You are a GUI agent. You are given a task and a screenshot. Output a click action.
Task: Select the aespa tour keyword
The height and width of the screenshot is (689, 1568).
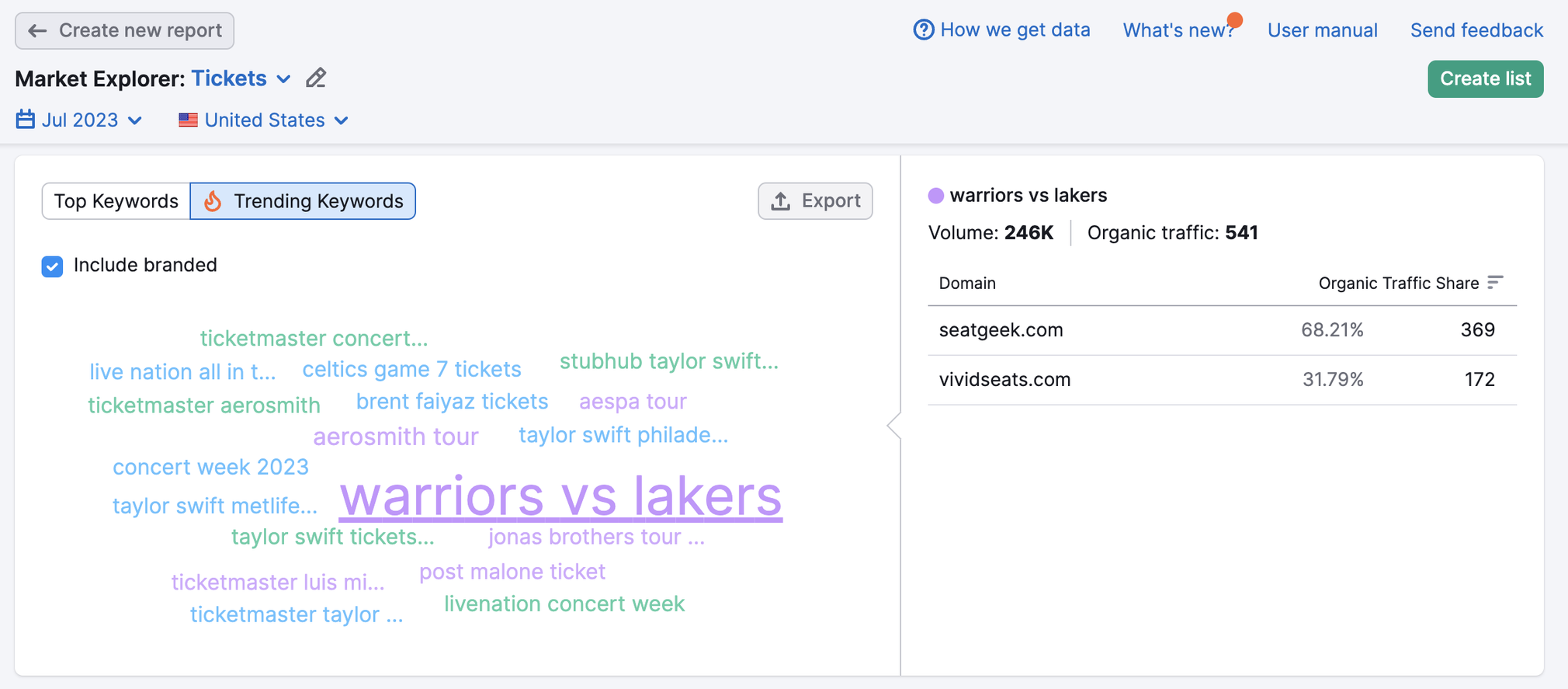coord(633,402)
